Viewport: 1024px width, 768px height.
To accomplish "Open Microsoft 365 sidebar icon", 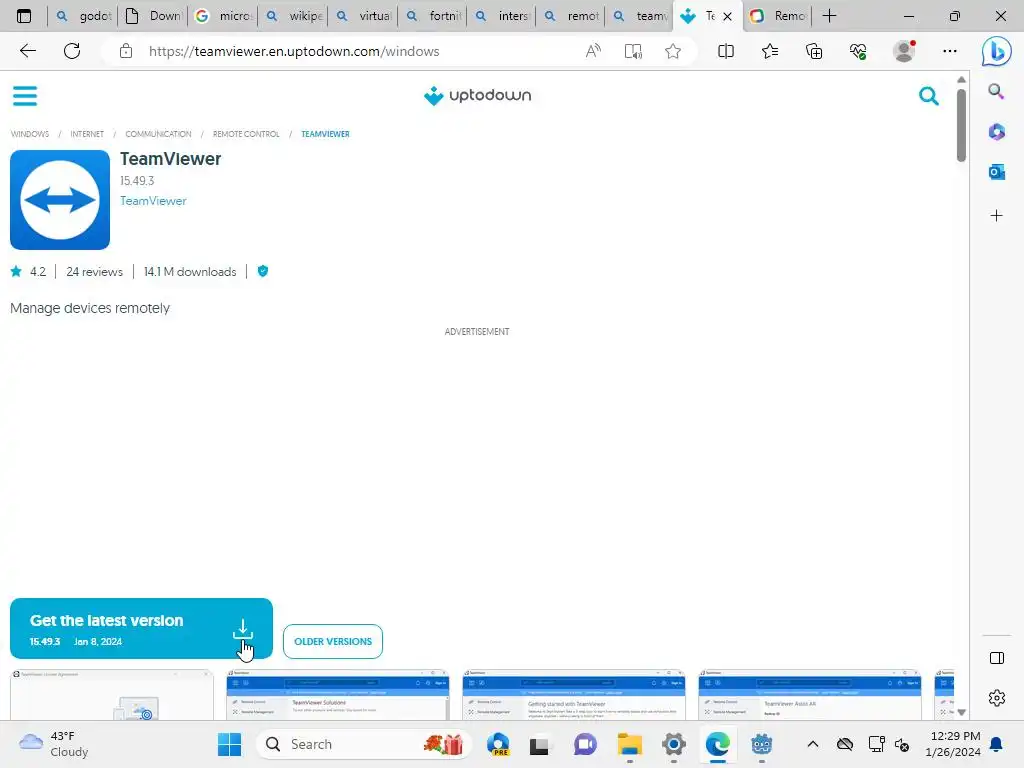I will point(996,132).
